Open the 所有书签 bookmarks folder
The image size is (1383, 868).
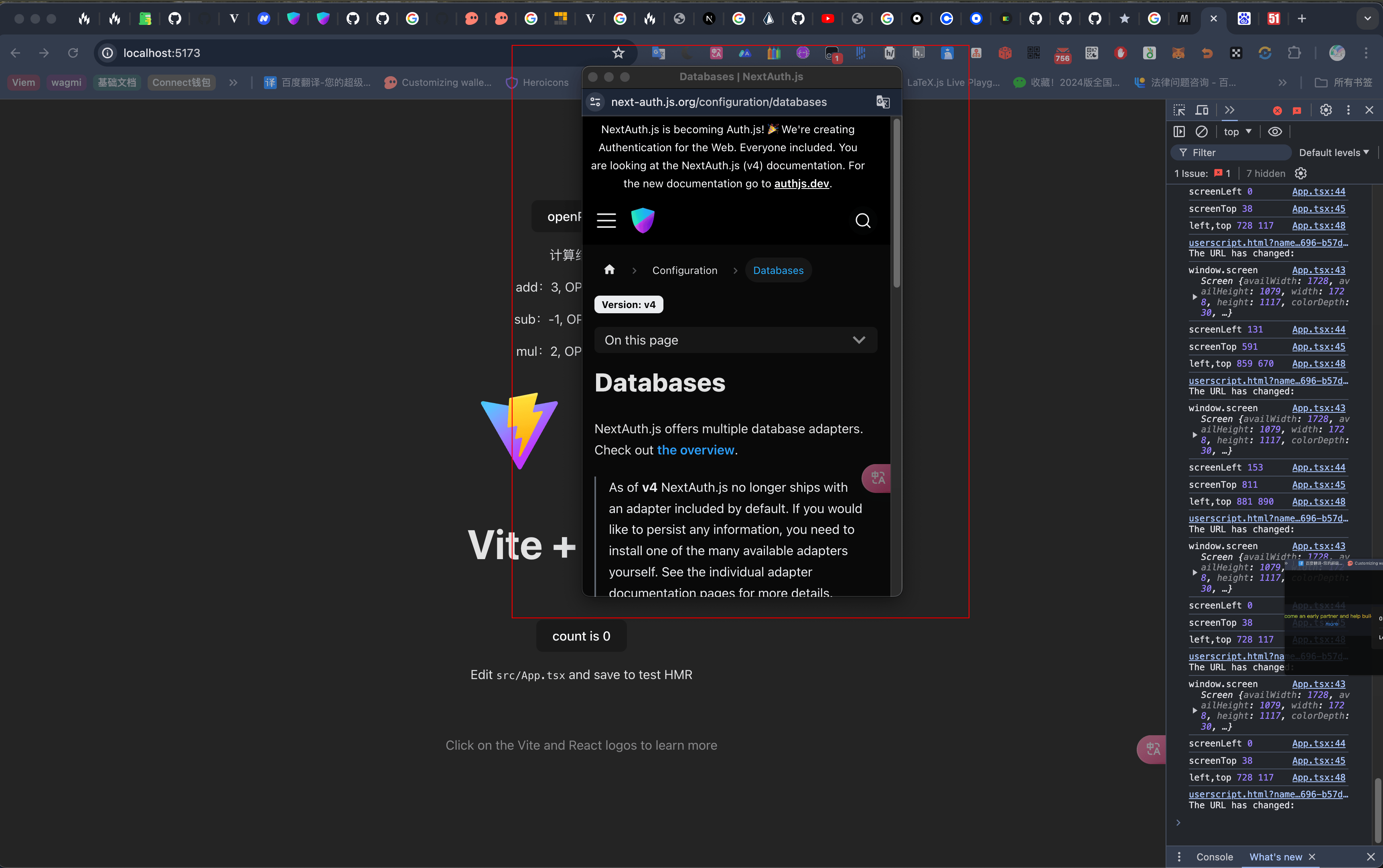[x=1343, y=83]
